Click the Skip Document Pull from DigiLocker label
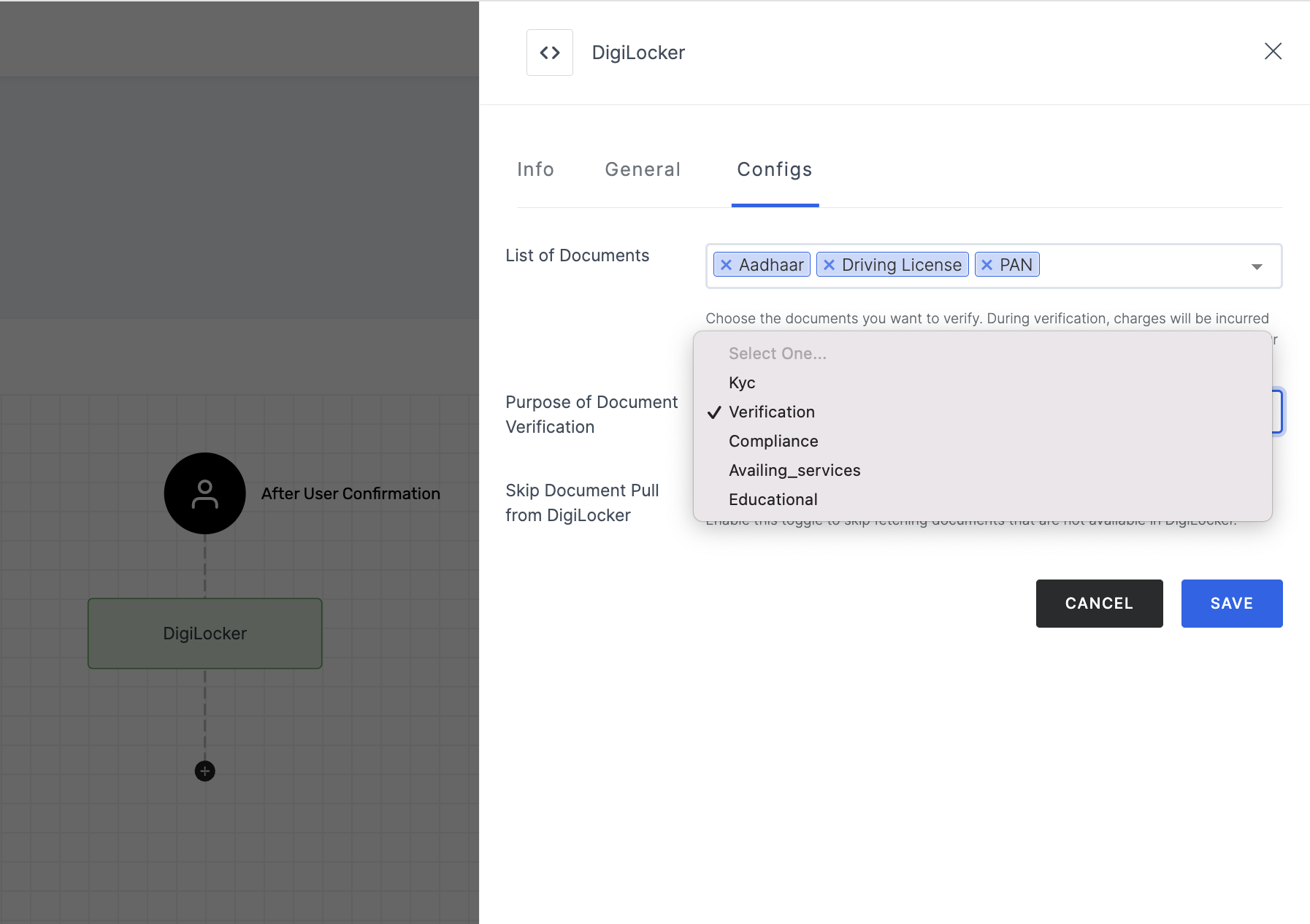1310x924 pixels. pyautogui.click(x=582, y=503)
